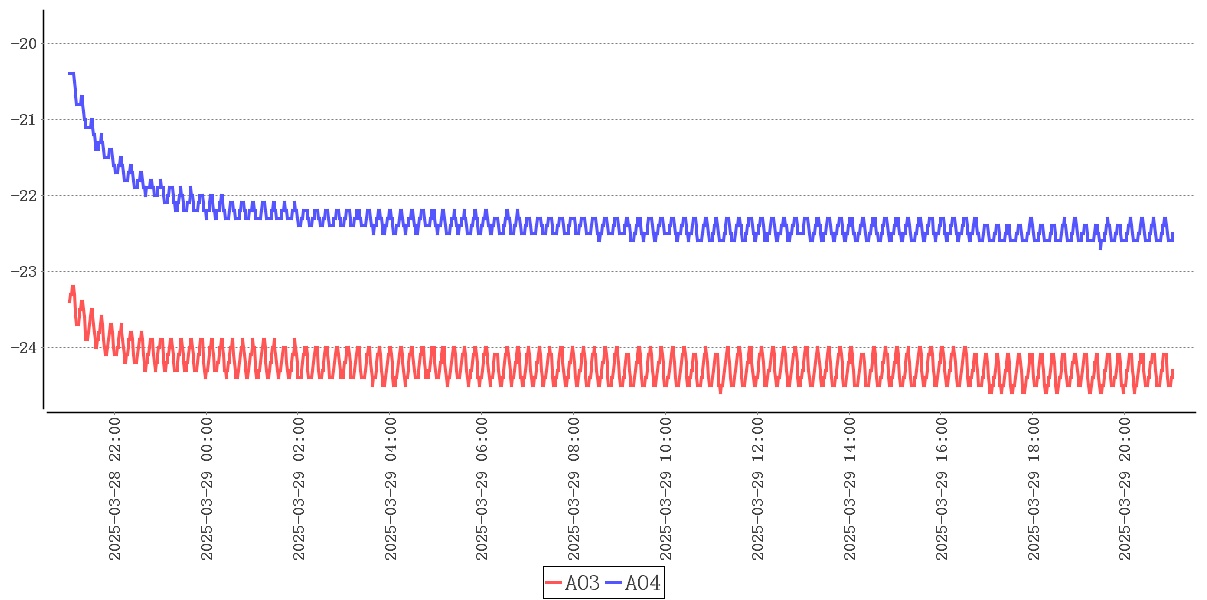The height and width of the screenshot is (600, 1207).
Task: Select the -23 y-axis value label
Action: 23,271
